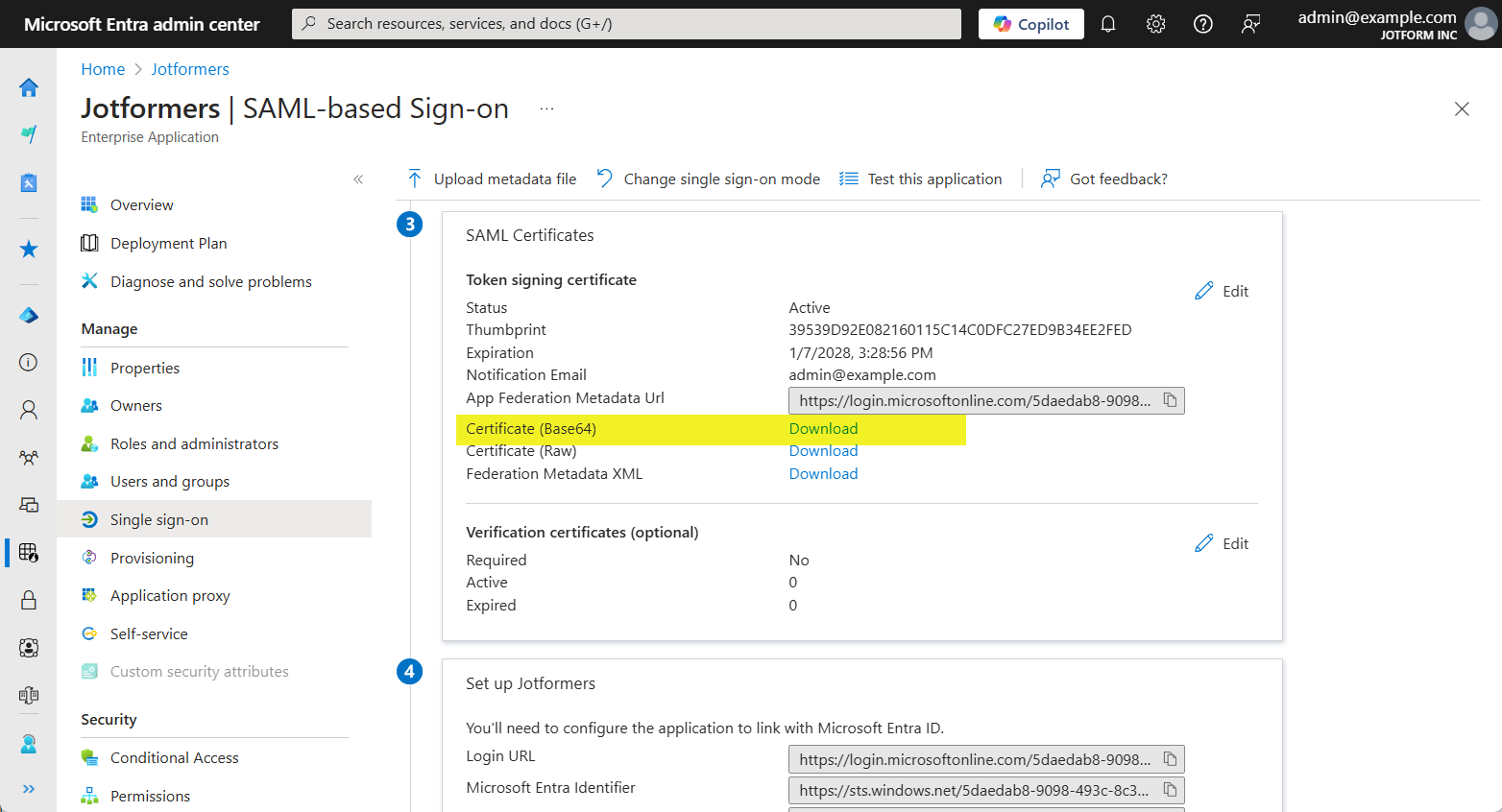
Task: Copy the Microsoft Entra Identifier value
Action: 1170,790
